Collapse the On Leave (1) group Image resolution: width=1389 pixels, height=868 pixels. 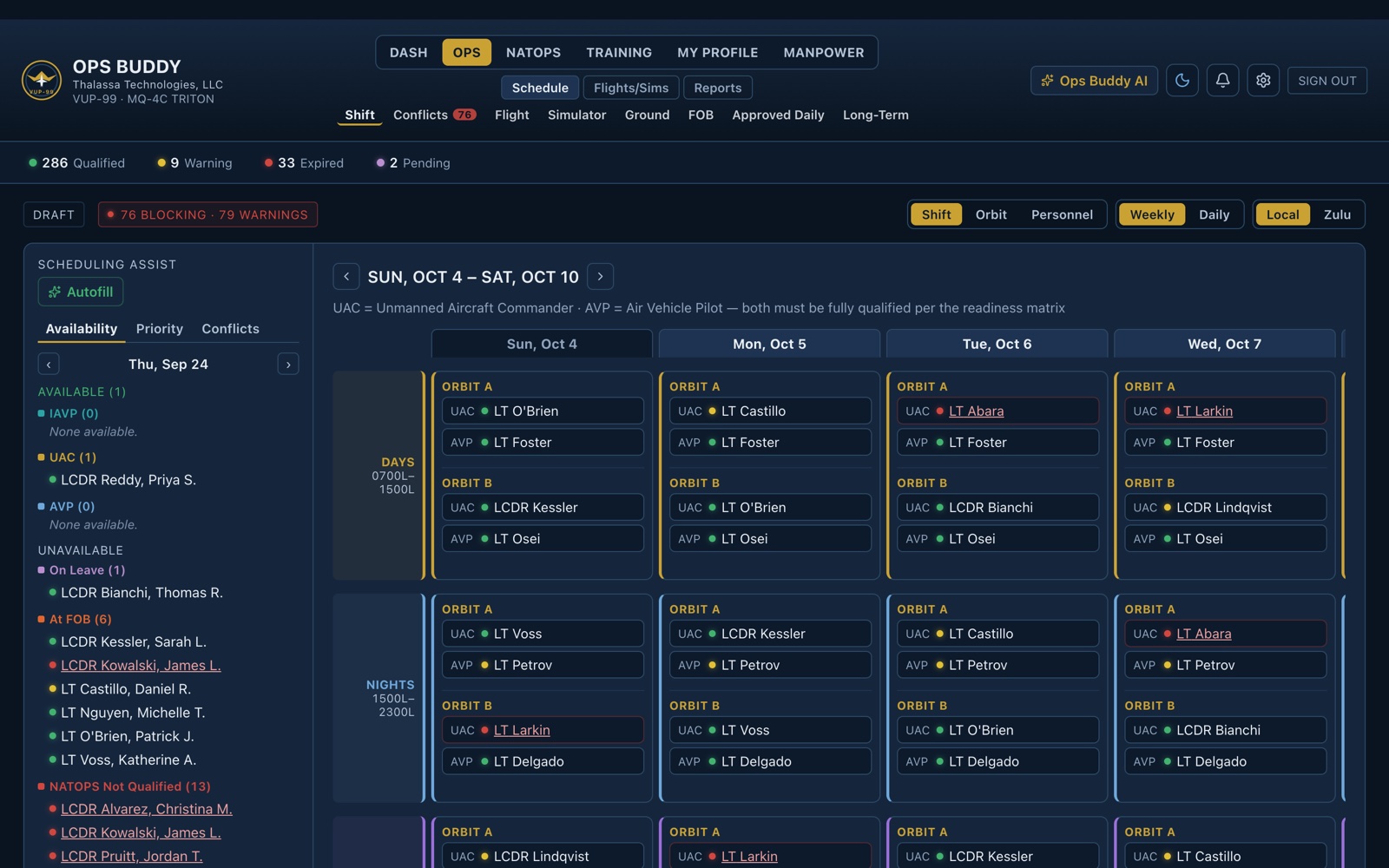click(x=82, y=570)
